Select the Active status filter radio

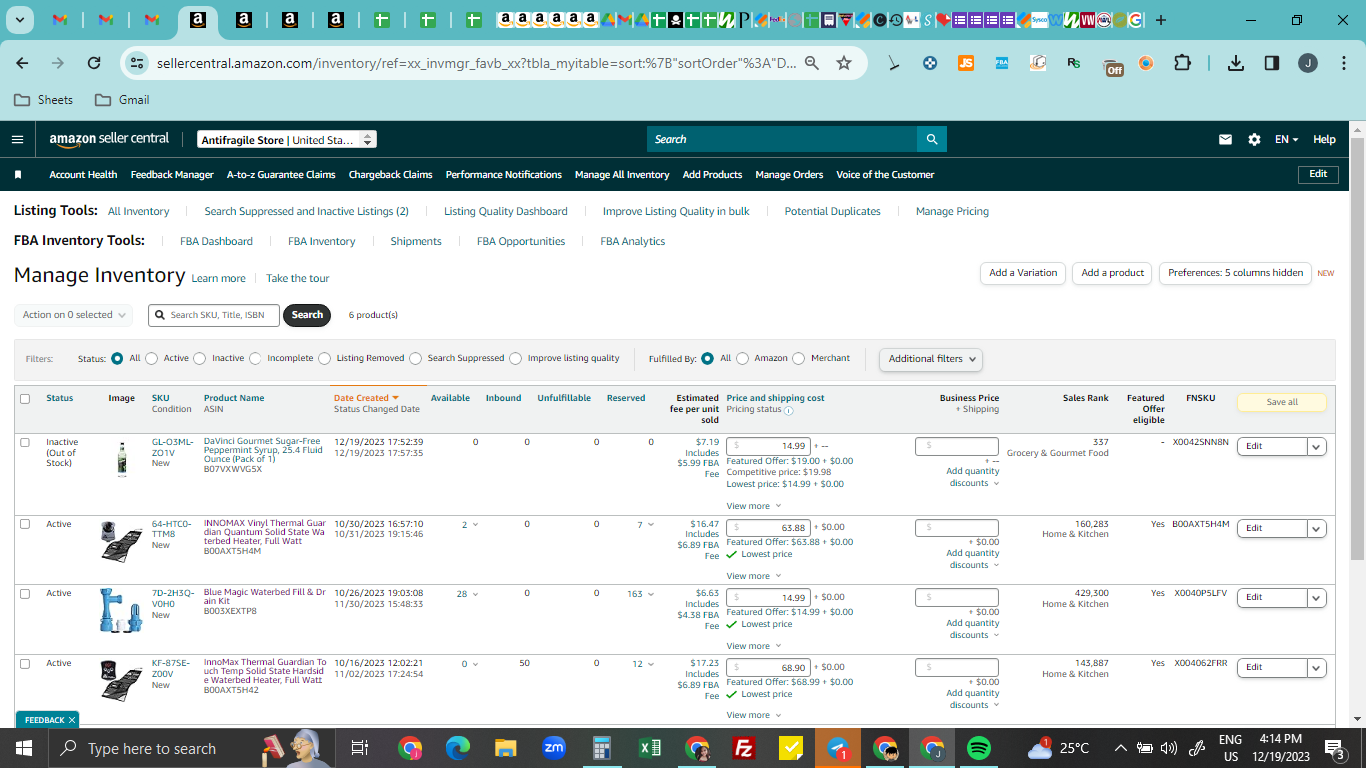pos(151,358)
